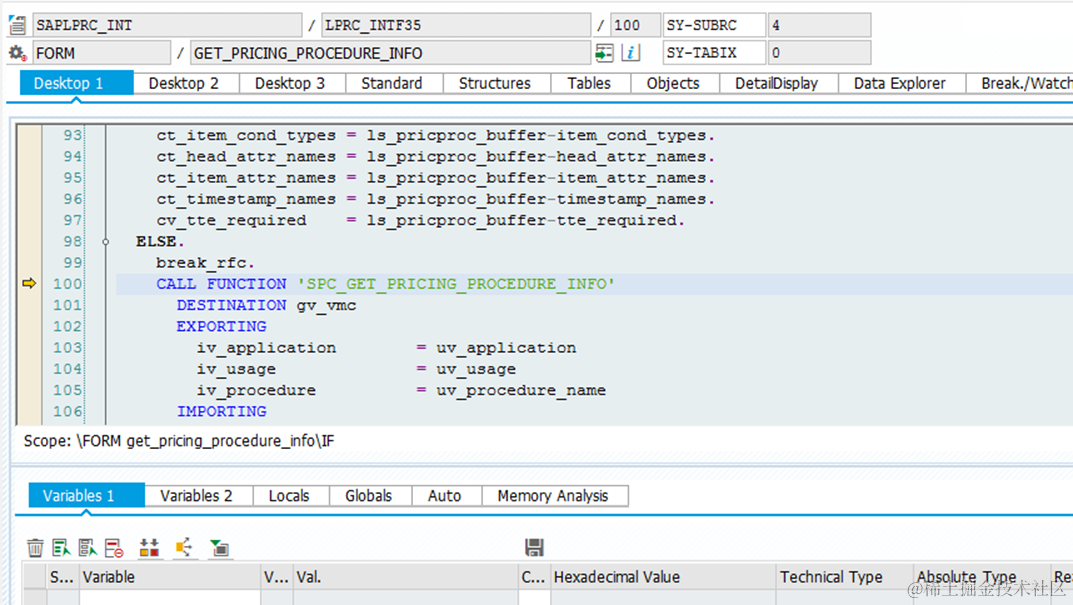Click 'uv_usage' on line 104
This screenshot has width=1073, height=605.
tap(476, 369)
